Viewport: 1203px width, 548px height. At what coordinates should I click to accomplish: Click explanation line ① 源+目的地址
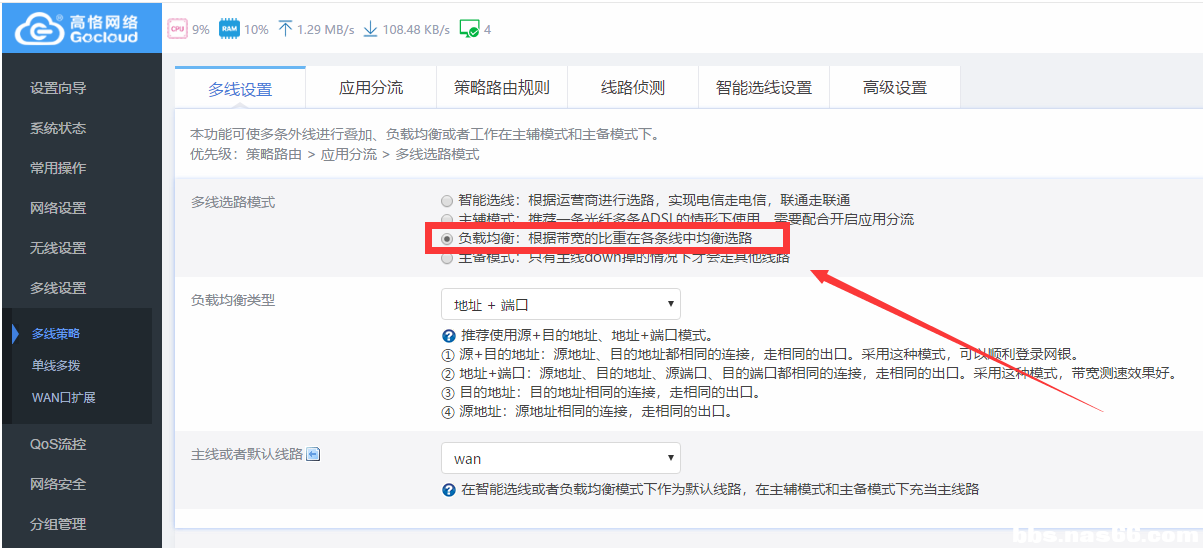pos(759,354)
